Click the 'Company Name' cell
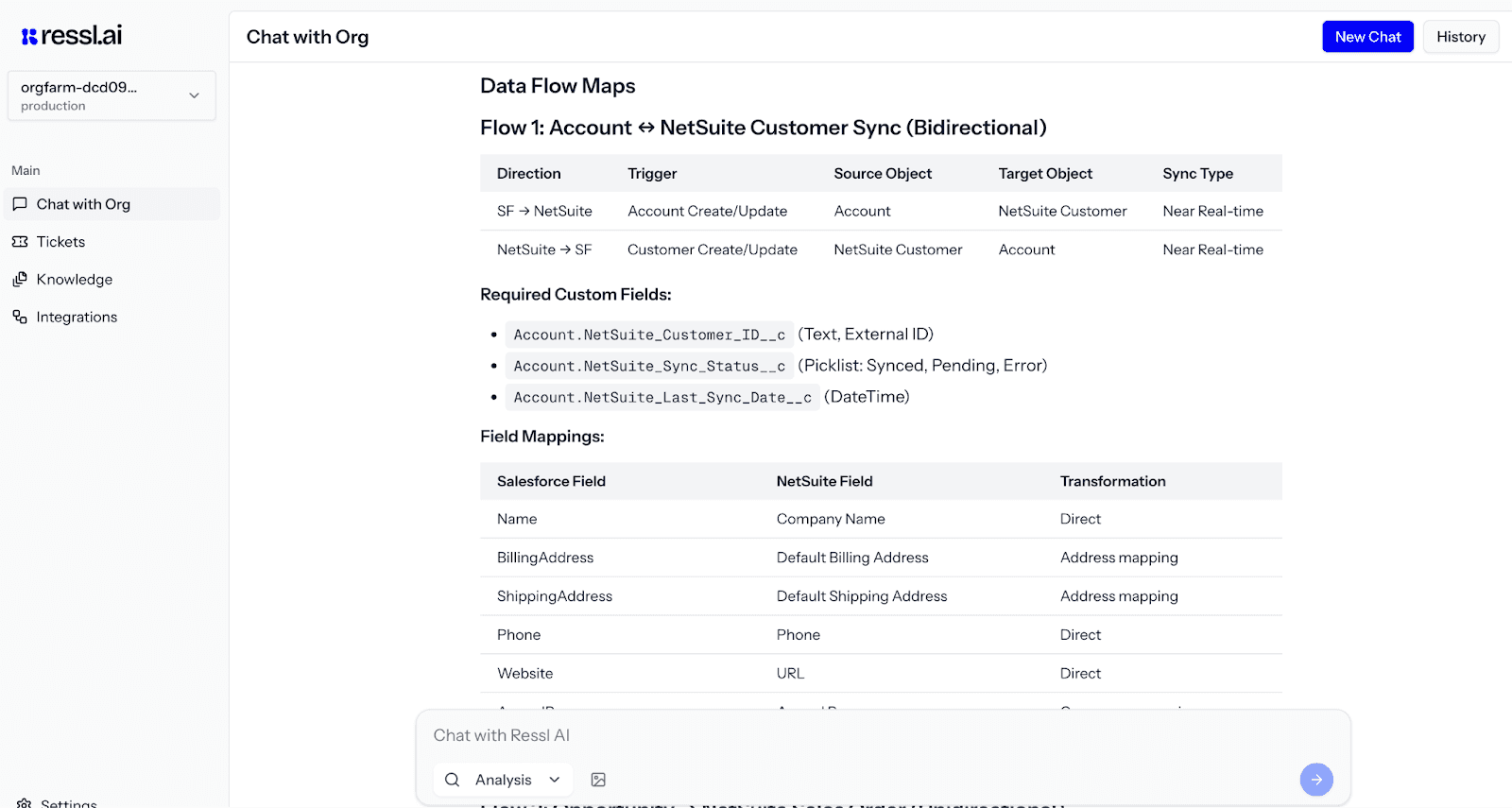1512x808 pixels. (x=831, y=519)
